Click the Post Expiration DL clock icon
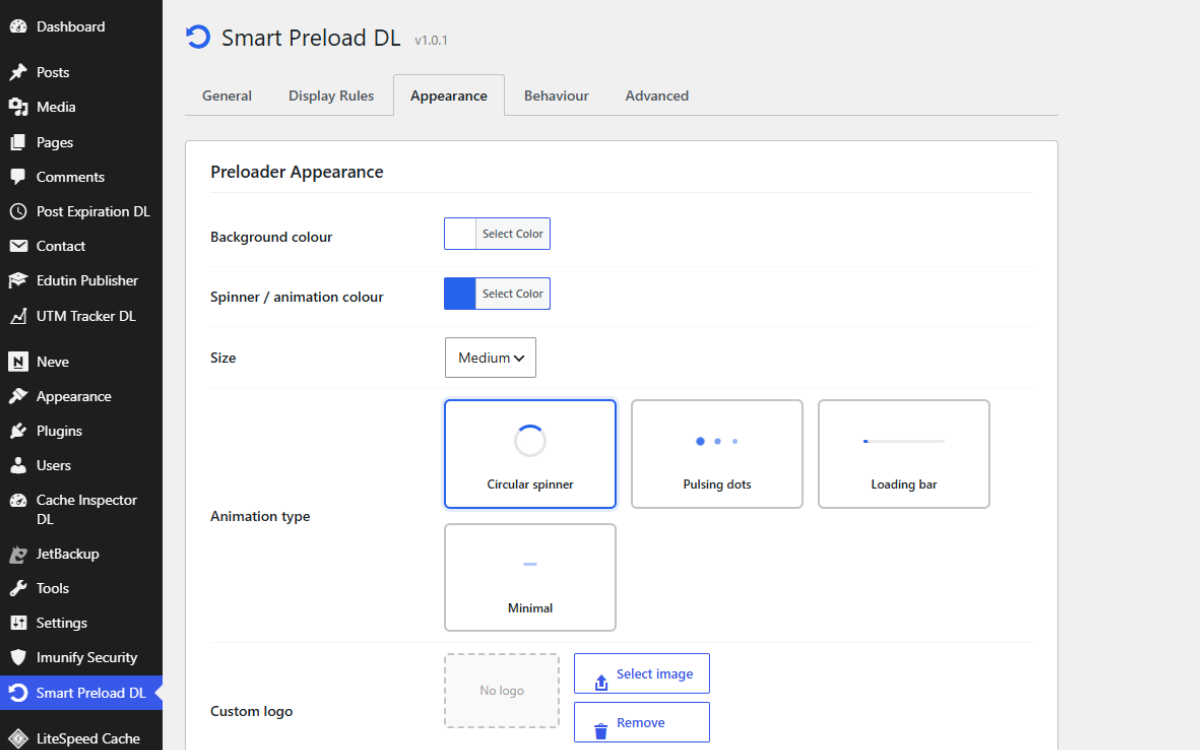Image resolution: width=1200 pixels, height=750 pixels. (18, 212)
